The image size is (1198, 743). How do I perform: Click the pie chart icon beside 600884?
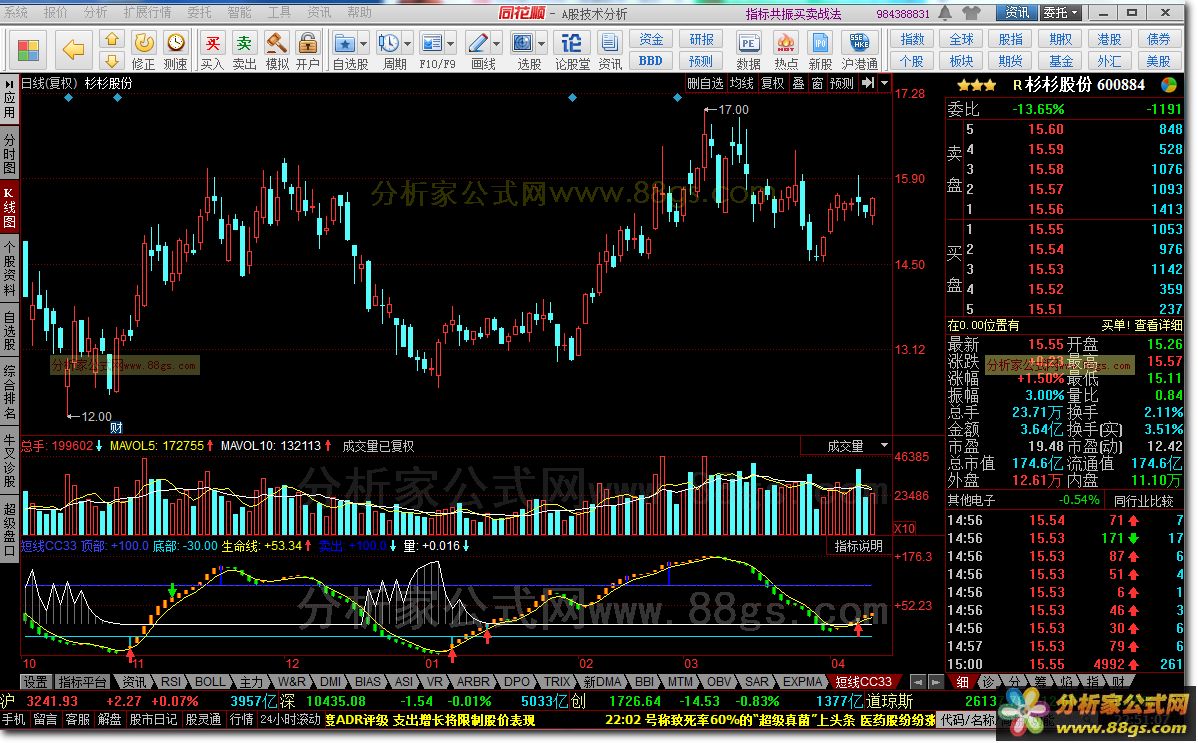coord(1169,85)
